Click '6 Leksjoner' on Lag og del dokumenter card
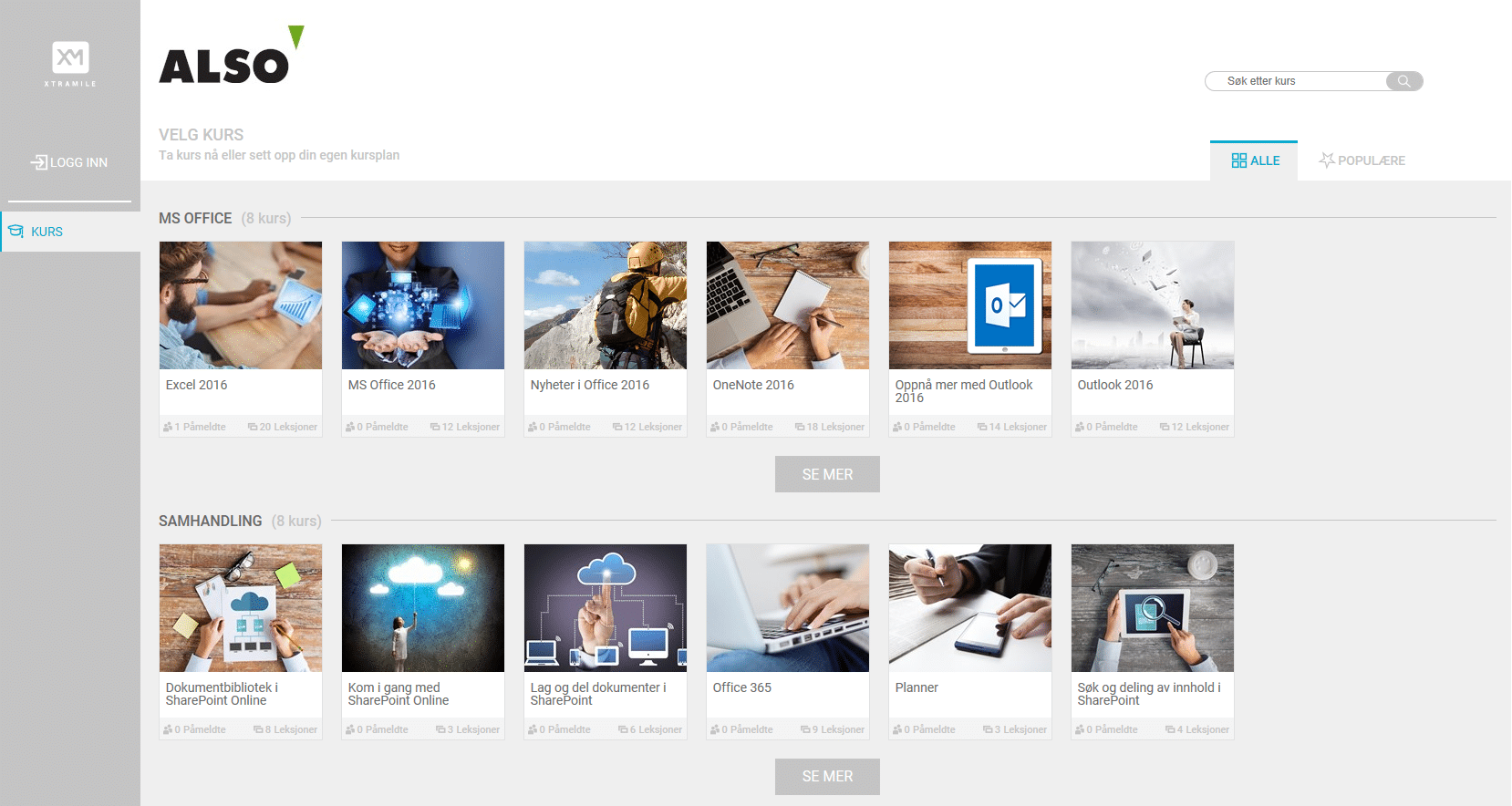 point(656,729)
